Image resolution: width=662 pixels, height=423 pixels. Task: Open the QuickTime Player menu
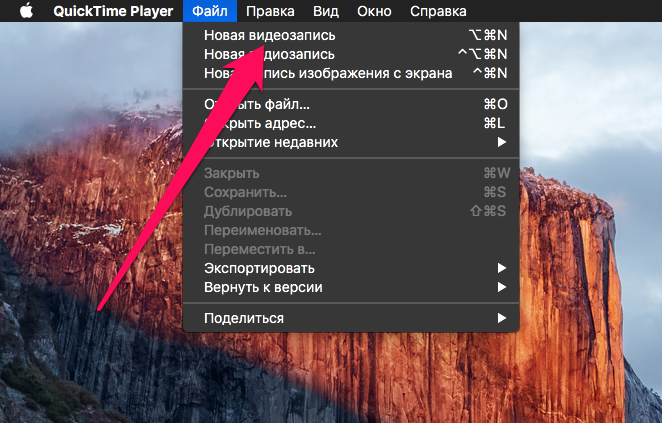click(113, 11)
